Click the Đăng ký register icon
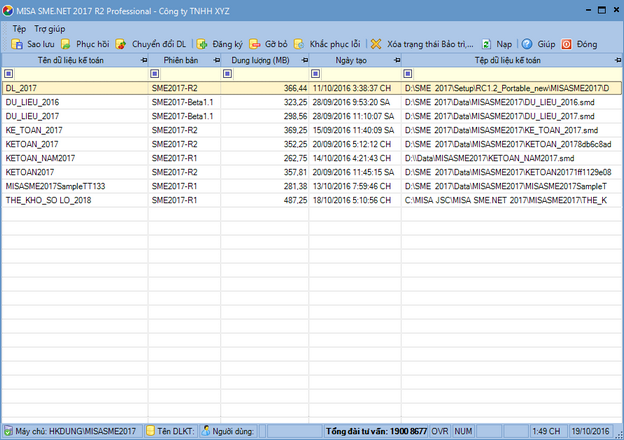This screenshot has height=440, width=624. coord(202,44)
